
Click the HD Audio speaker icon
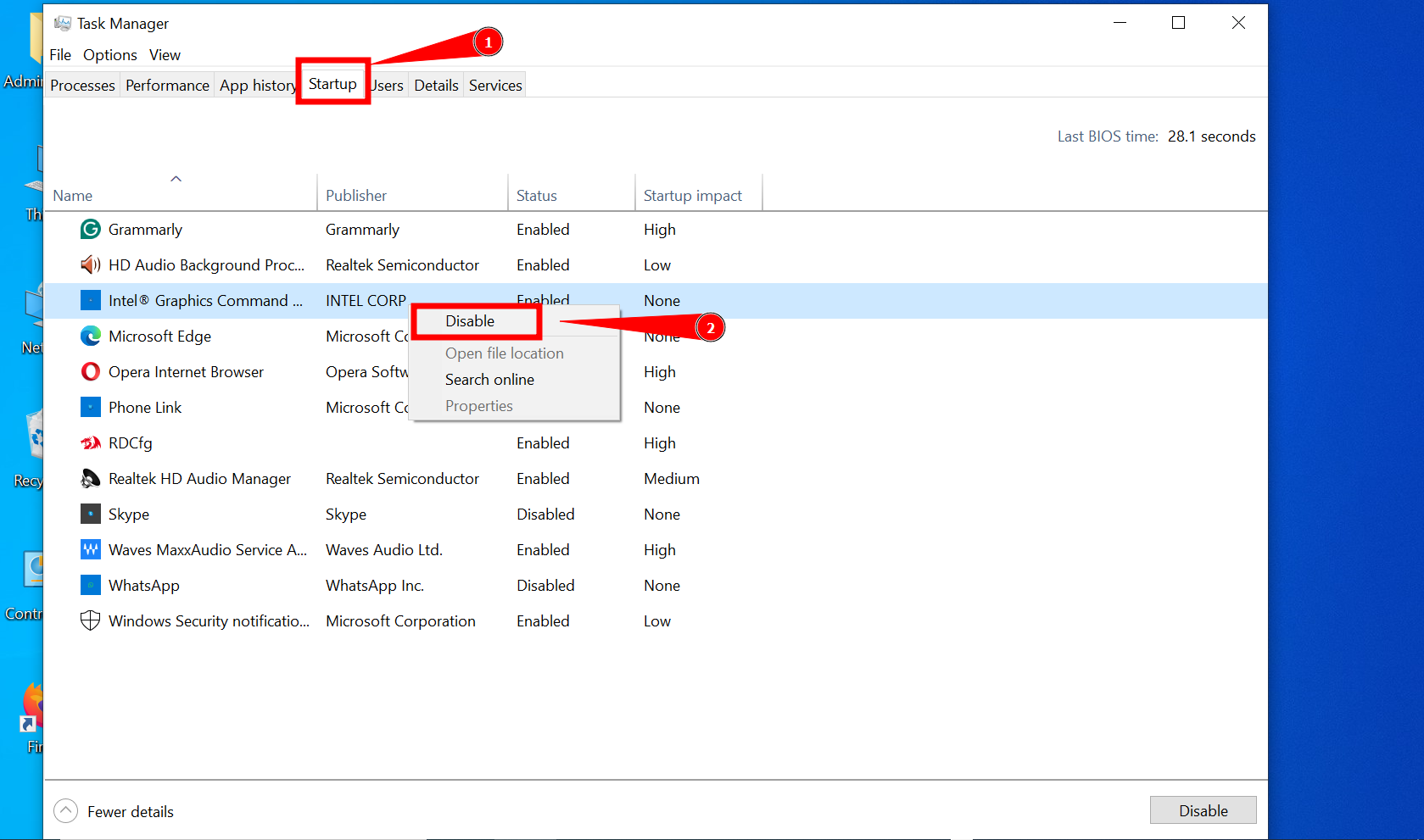pyautogui.click(x=91, y=264)
